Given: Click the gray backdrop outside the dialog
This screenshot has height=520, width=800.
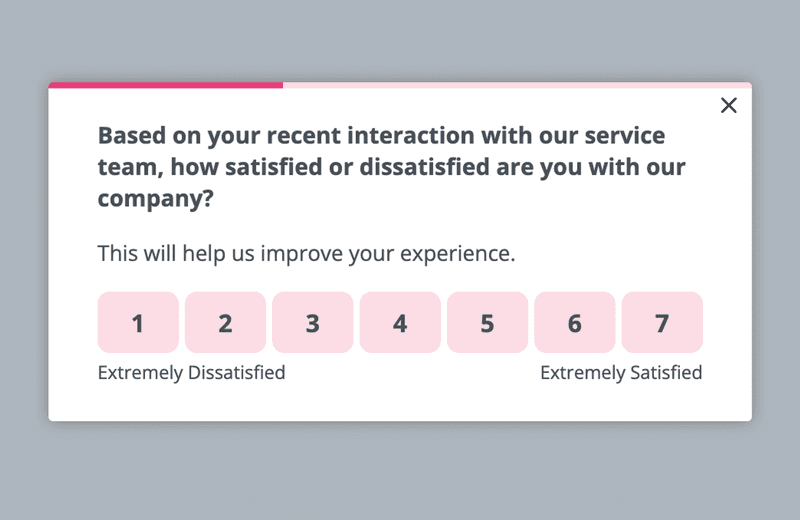Looking at the screenshot, I should click(400, 470).
